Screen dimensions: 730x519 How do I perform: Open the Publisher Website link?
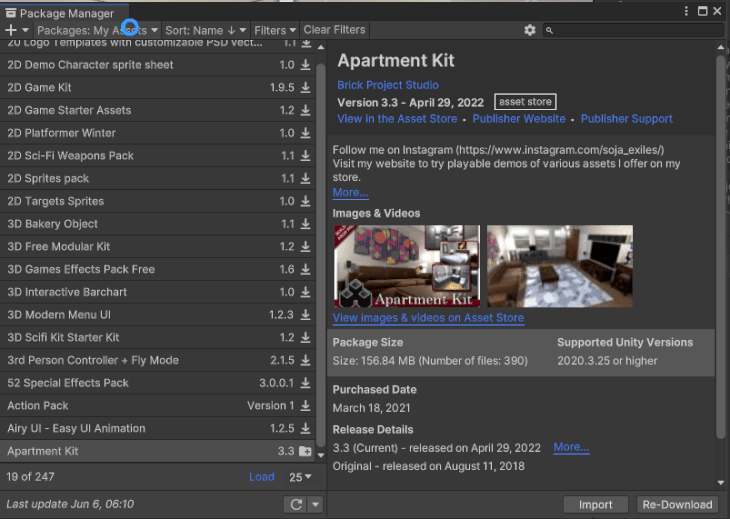coord(519,119)
